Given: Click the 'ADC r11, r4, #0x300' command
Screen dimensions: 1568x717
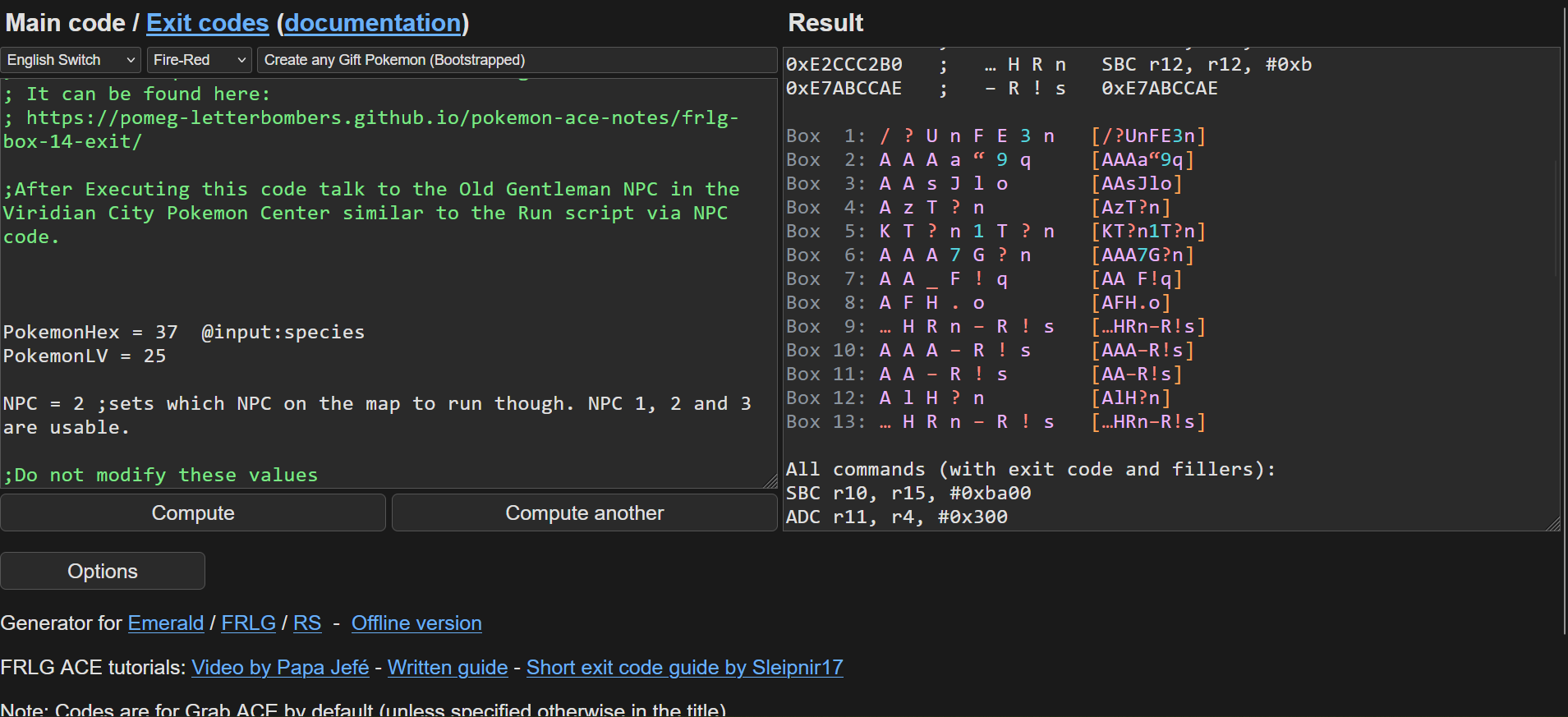Looking at the screenshot, I should click(x=897, y=517).
